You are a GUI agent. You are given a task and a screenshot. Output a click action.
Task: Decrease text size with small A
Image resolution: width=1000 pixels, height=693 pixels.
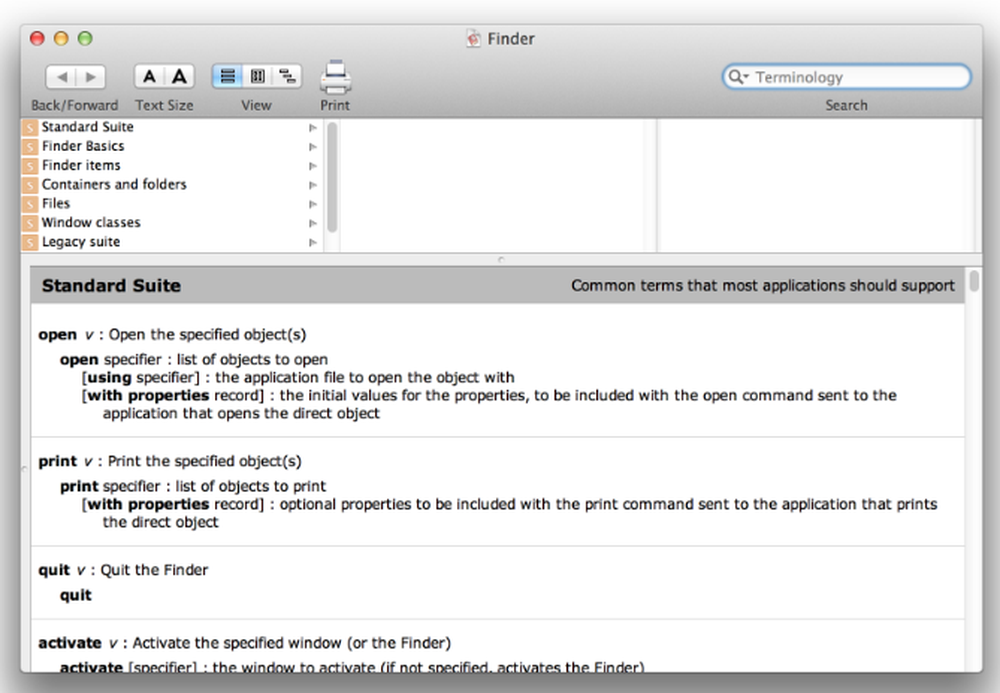149,77
